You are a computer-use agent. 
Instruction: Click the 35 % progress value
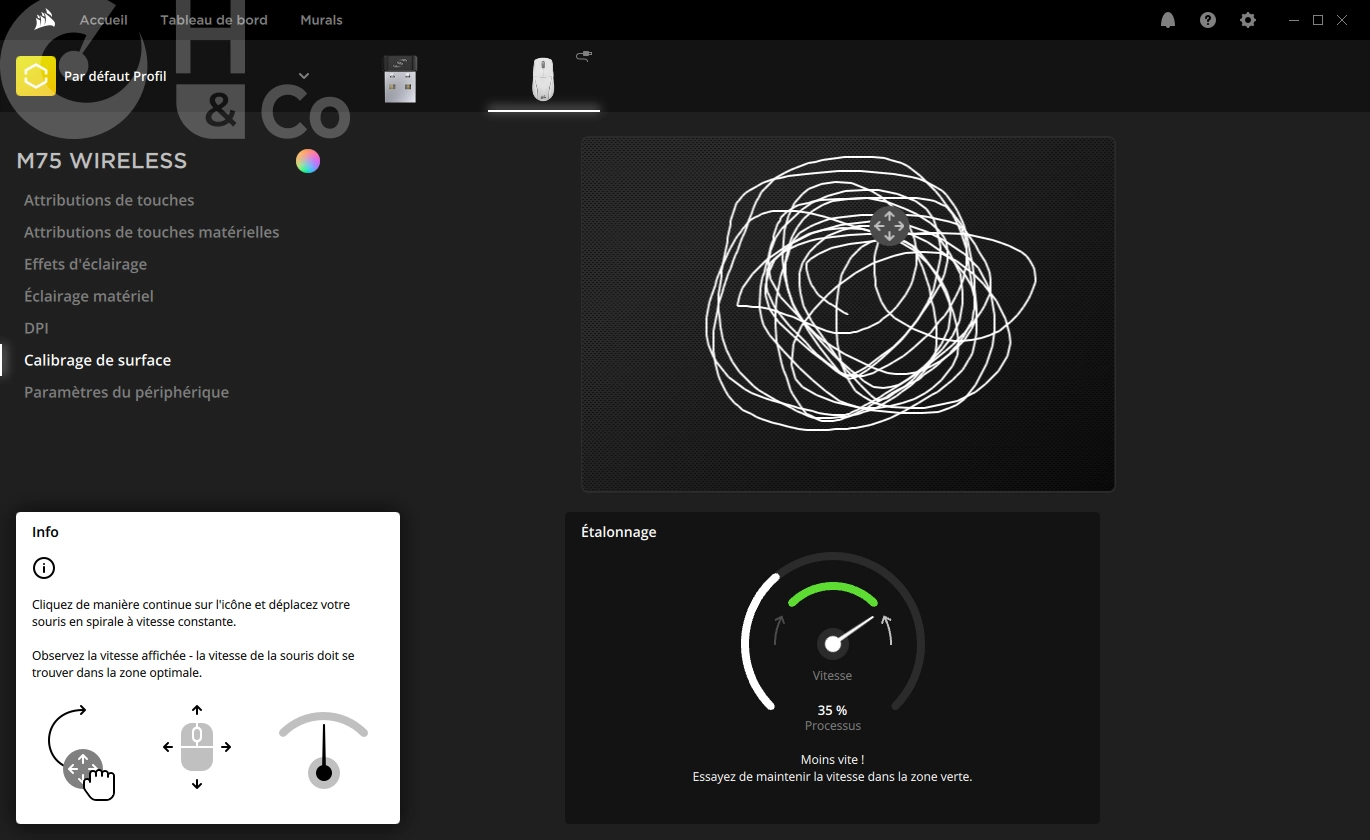(x=832, y=710)
